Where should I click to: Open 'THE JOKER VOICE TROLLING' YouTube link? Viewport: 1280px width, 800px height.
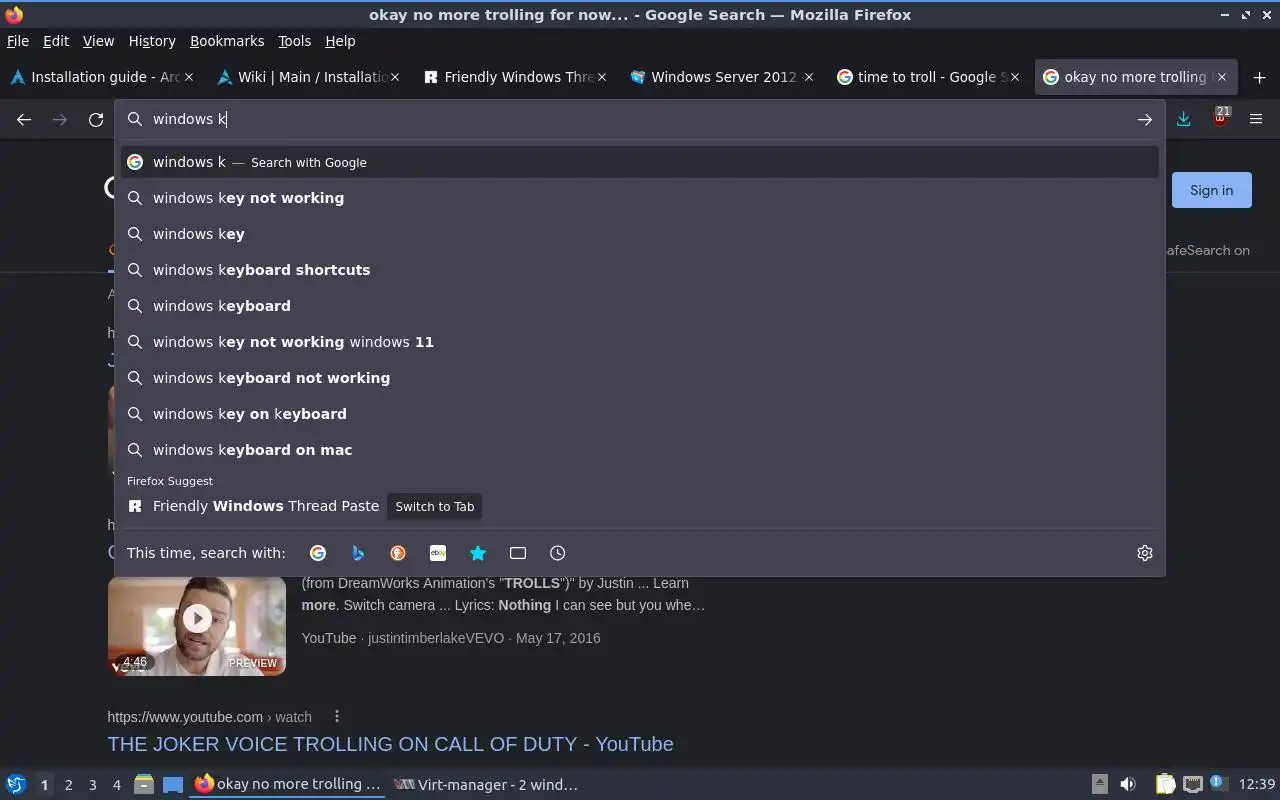coord(390,744)
